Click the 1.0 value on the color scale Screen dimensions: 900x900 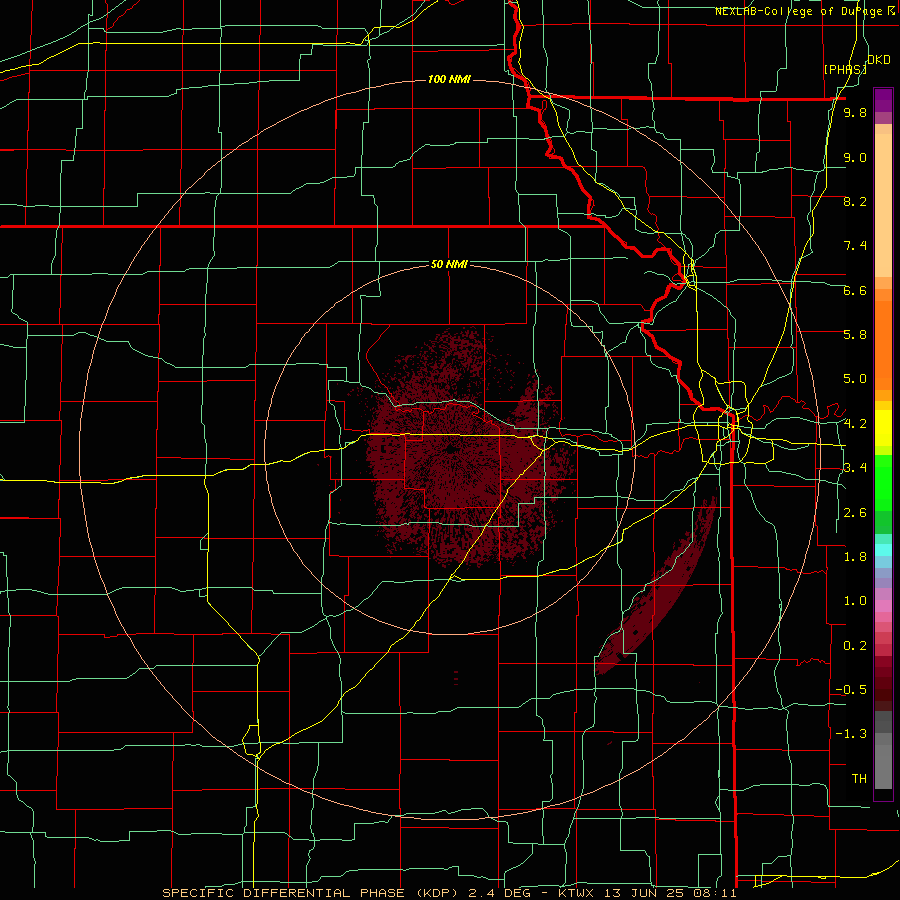point(855,601)
